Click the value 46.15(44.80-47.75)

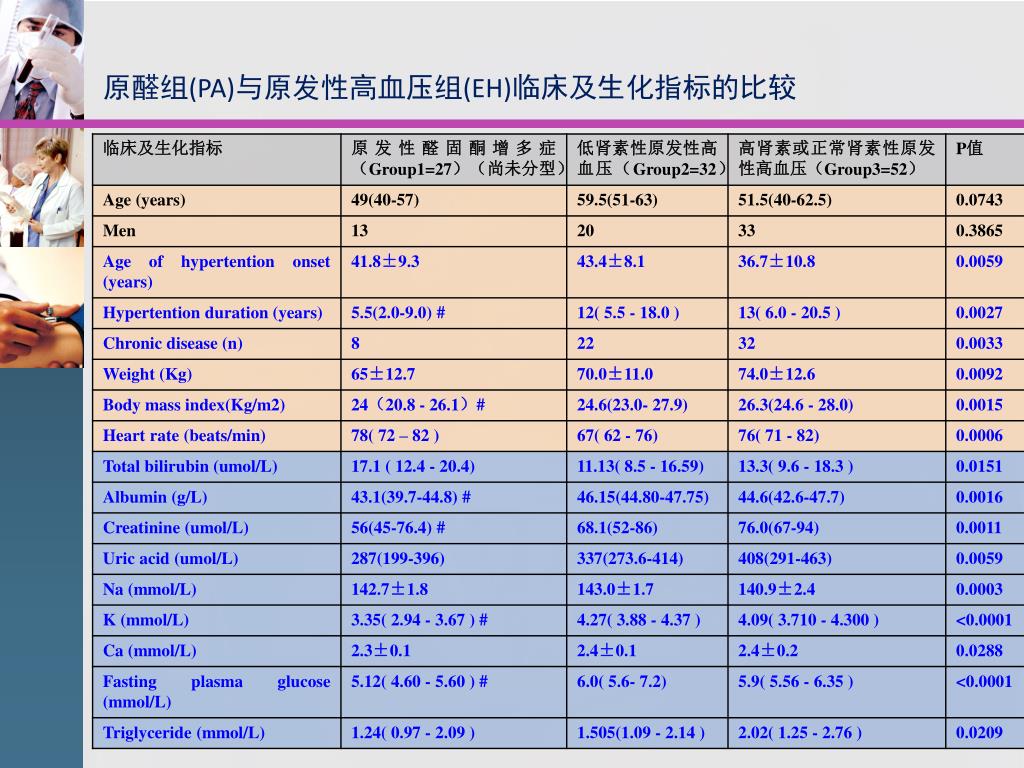tap(643, 497)
